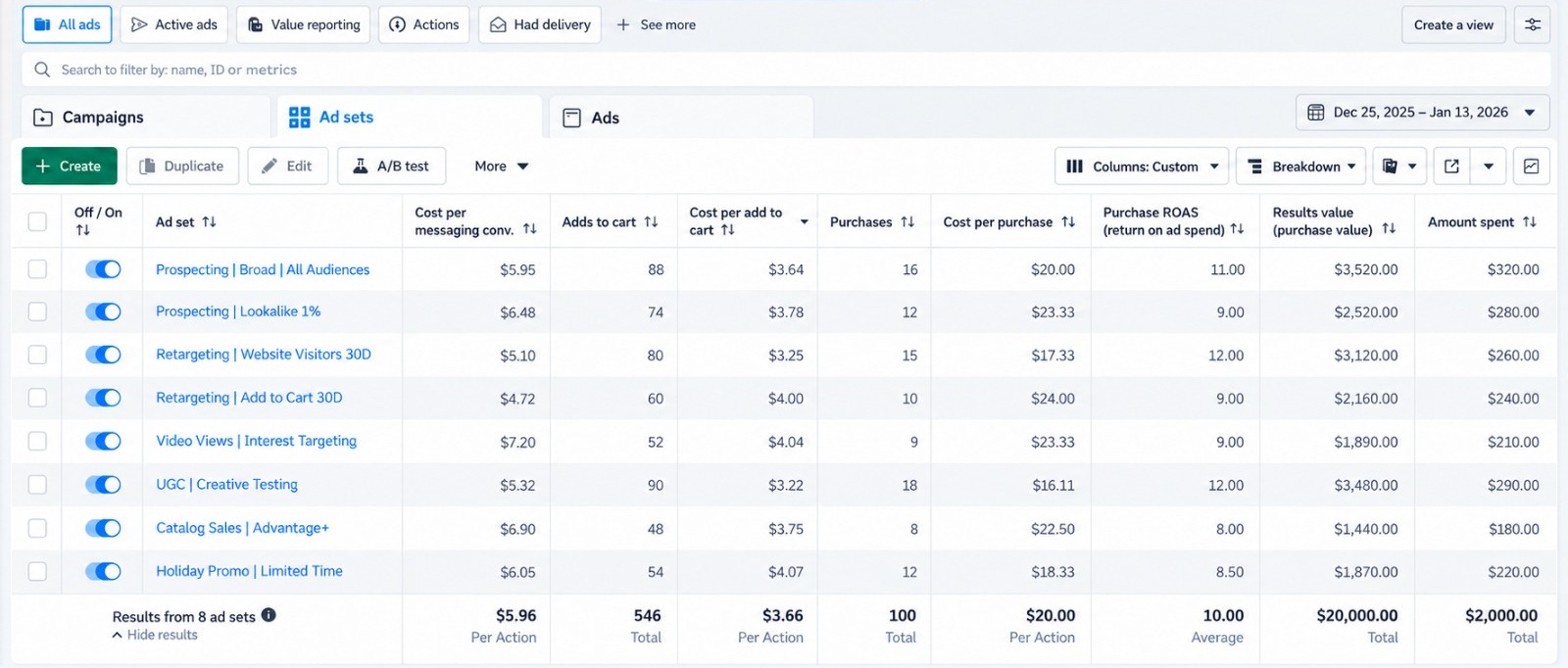Sort by Cost per messaging conv. arrows
Screen dimensions: 1568x668
[530, 229]
